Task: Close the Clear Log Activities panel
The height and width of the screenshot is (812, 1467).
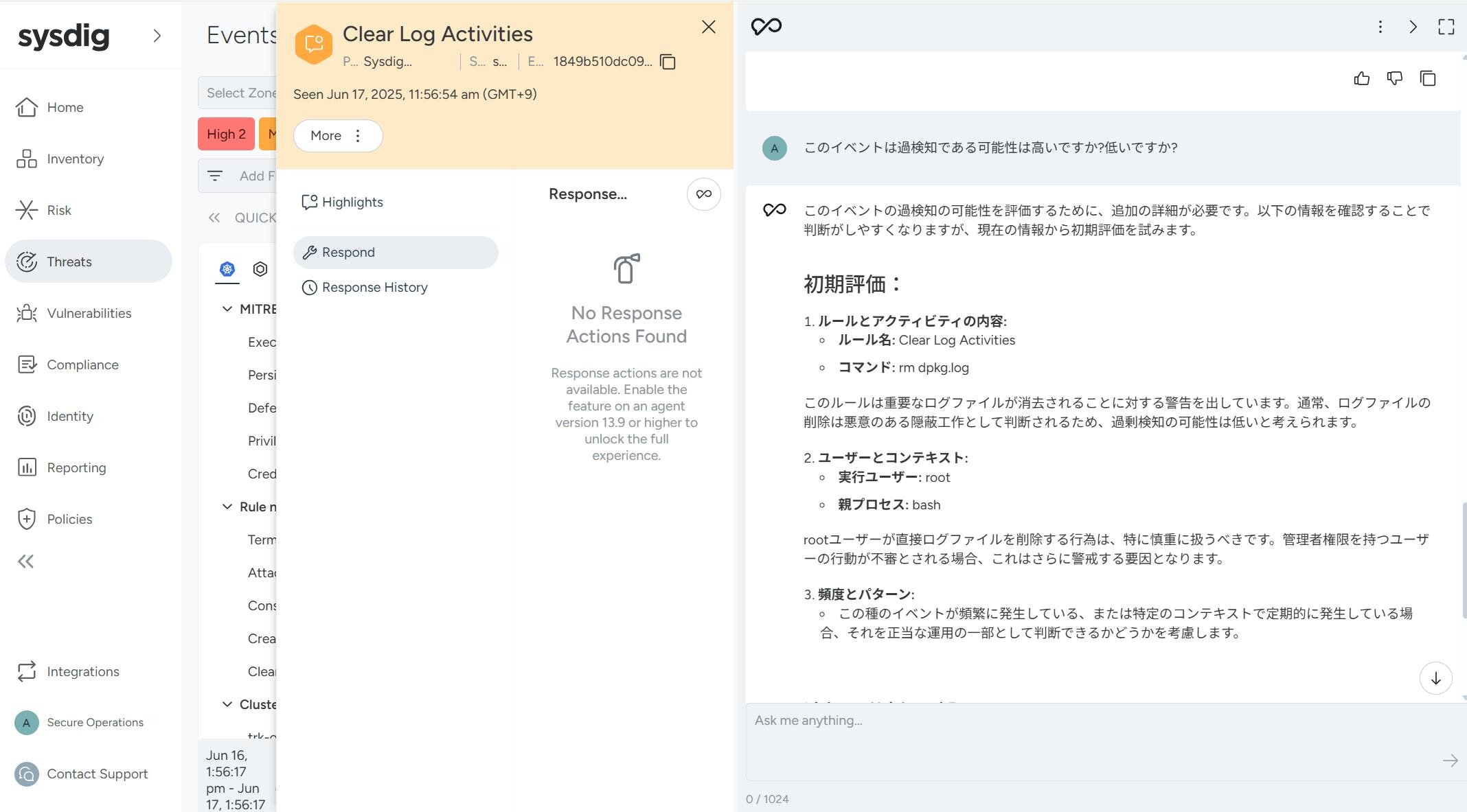Action: 708,27
